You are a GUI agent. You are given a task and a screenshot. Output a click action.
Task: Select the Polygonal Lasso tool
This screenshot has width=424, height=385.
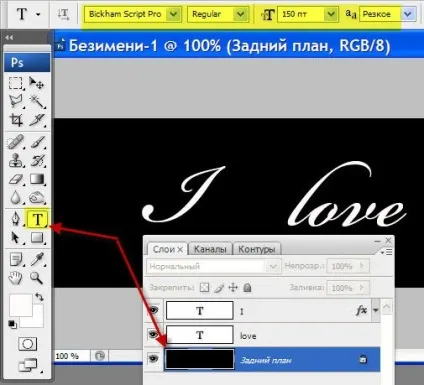16,101
